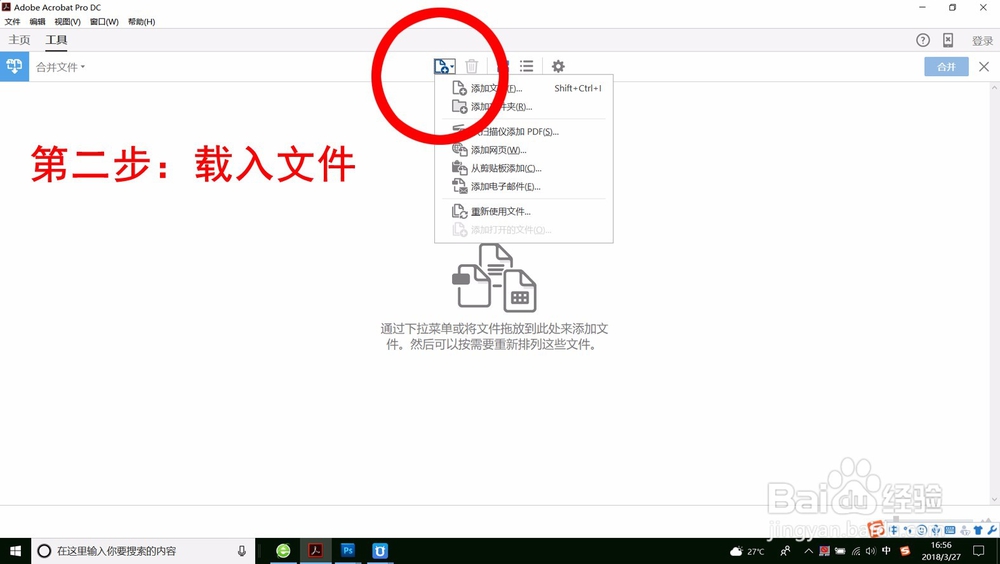
Task: Click the mobile link icon near login
Action: tap(948, 40)
